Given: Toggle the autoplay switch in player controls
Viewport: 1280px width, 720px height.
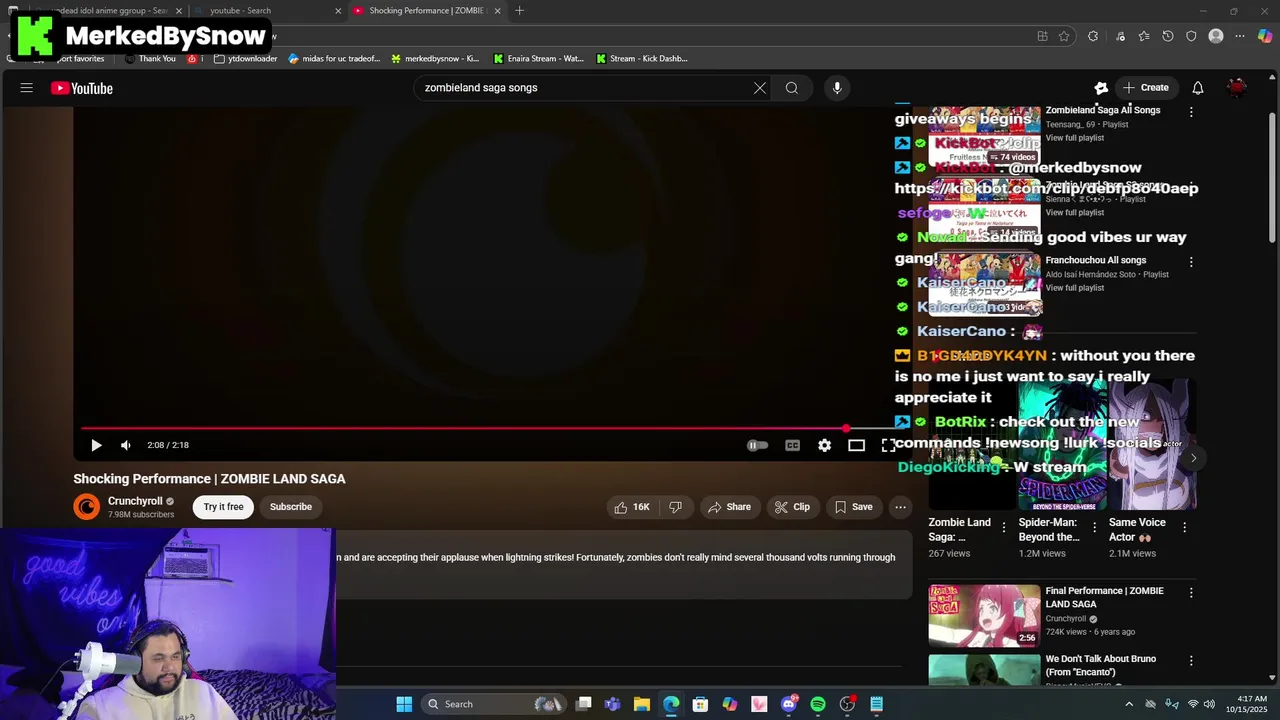Looking at the screenshot, I should pyautogui.click(x=758, y=445).
